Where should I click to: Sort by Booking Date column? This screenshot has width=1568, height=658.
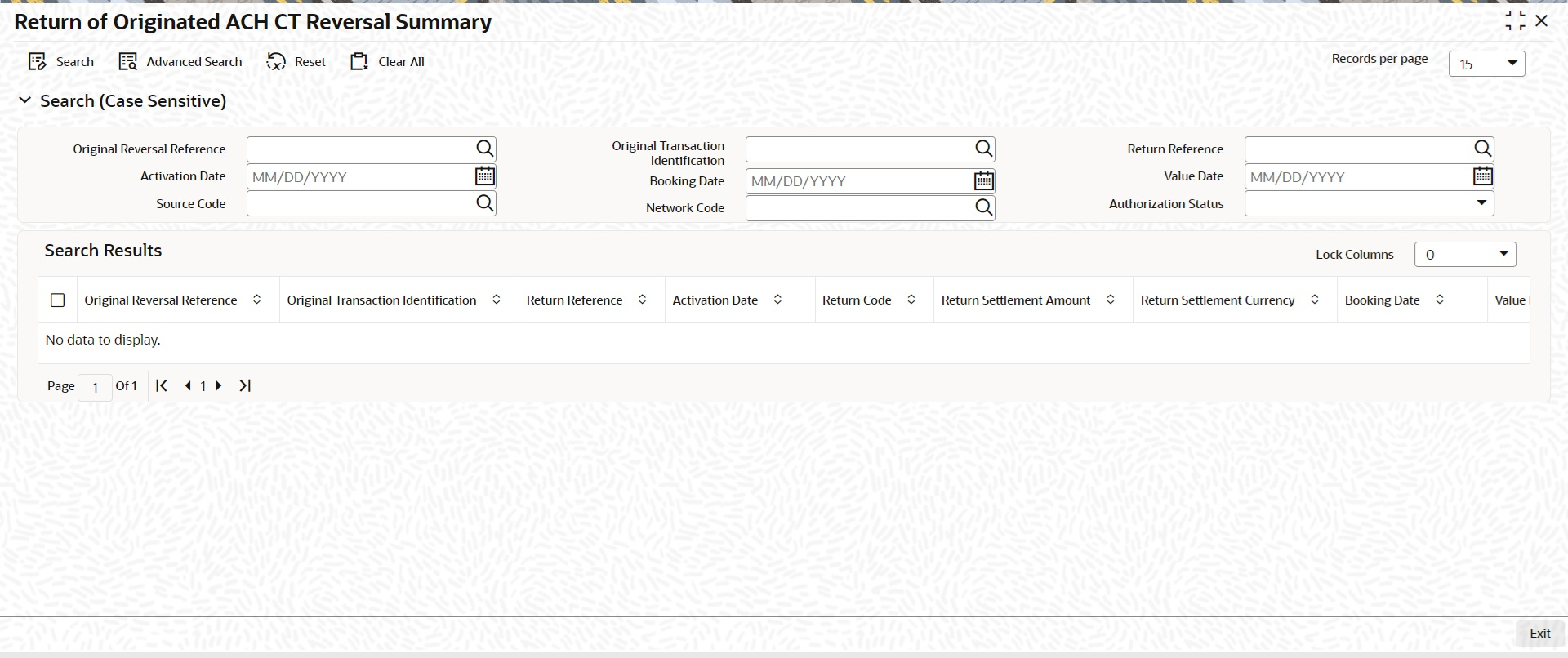click(1440, 300)
